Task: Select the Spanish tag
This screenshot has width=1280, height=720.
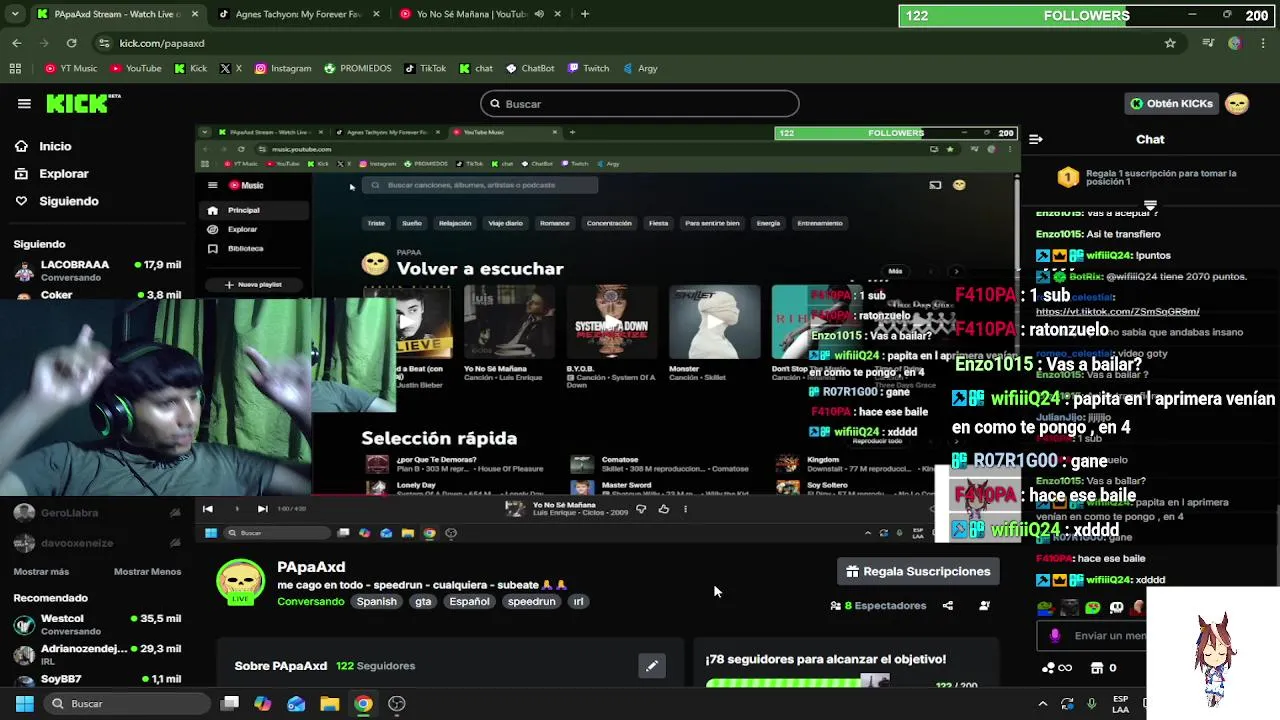Action: coord(377,602)
